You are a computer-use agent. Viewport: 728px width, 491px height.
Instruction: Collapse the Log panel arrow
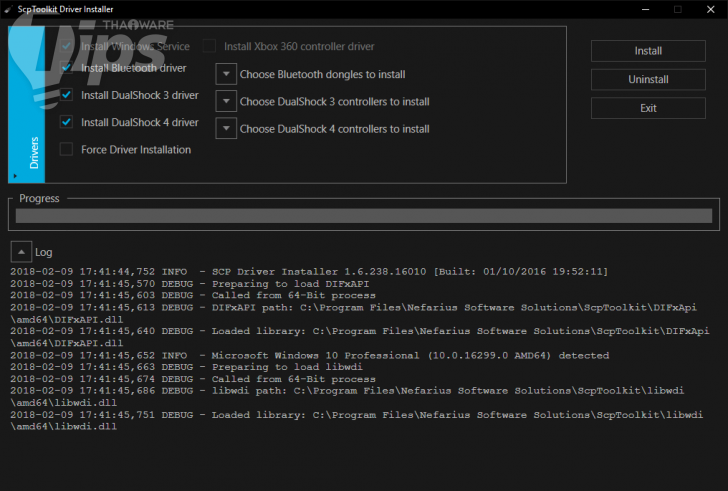coord(21,252)
